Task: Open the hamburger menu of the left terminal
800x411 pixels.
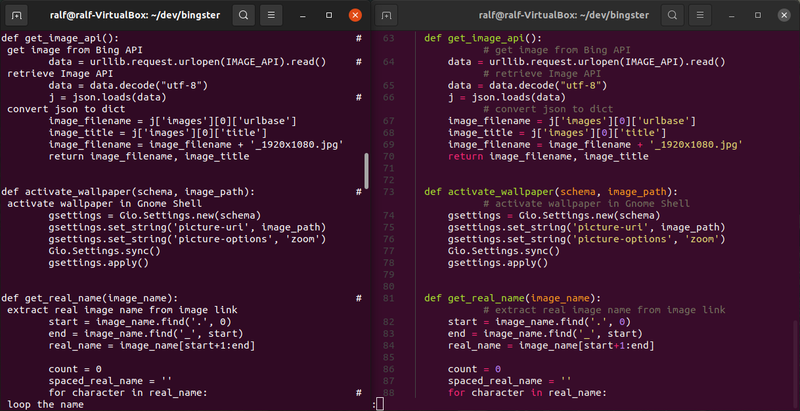Action: (x=271, y=15)
